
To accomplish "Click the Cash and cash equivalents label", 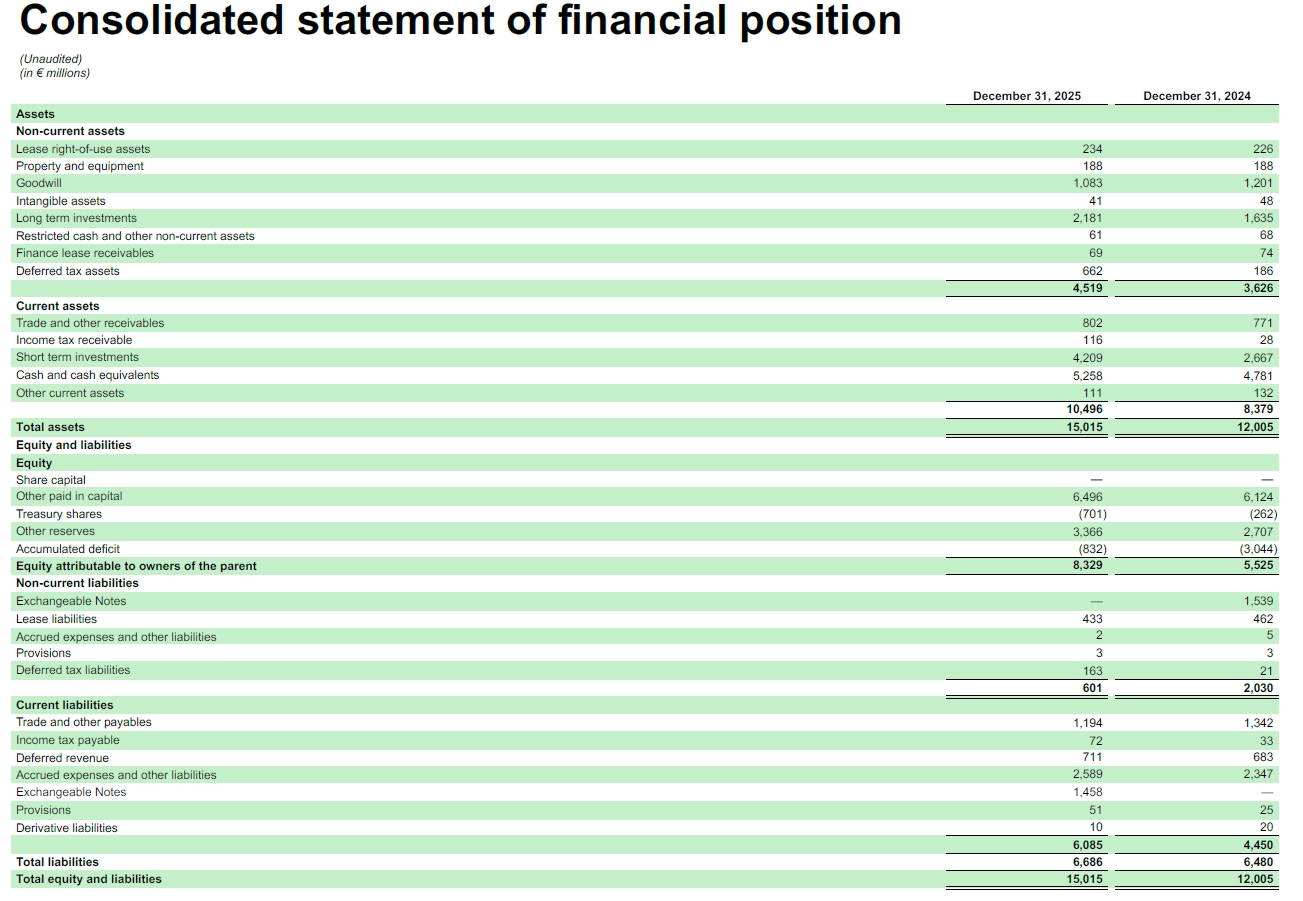I will [87, 375].
